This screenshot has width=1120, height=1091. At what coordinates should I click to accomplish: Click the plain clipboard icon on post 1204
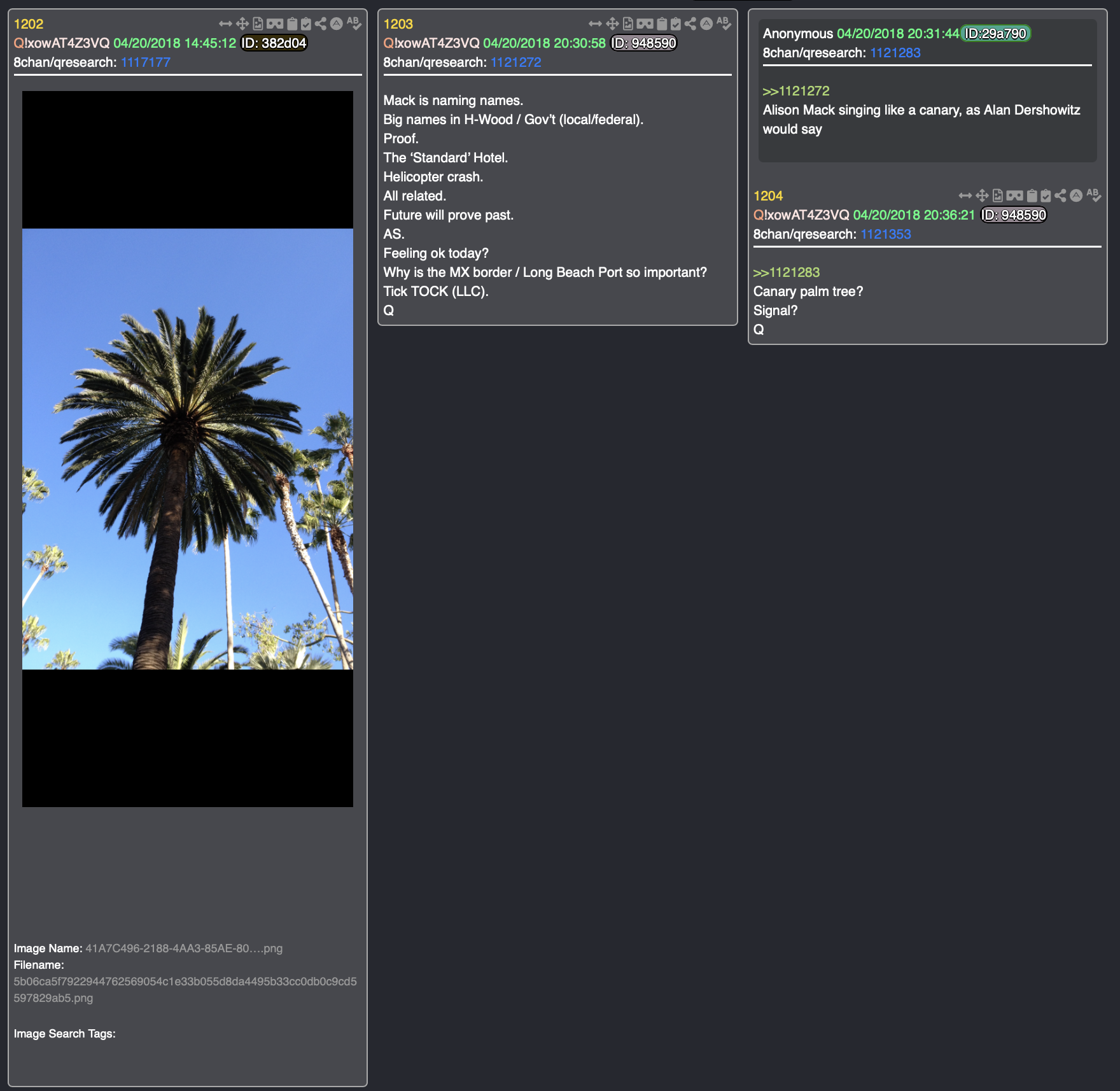click(1032, 196)
